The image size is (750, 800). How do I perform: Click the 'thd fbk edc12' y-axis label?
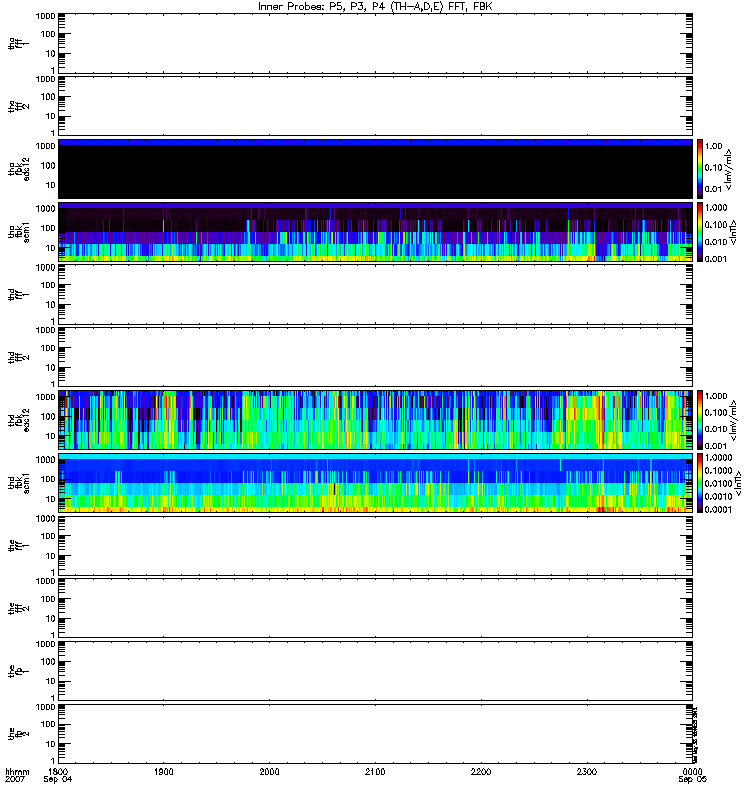tap(19, 420)
